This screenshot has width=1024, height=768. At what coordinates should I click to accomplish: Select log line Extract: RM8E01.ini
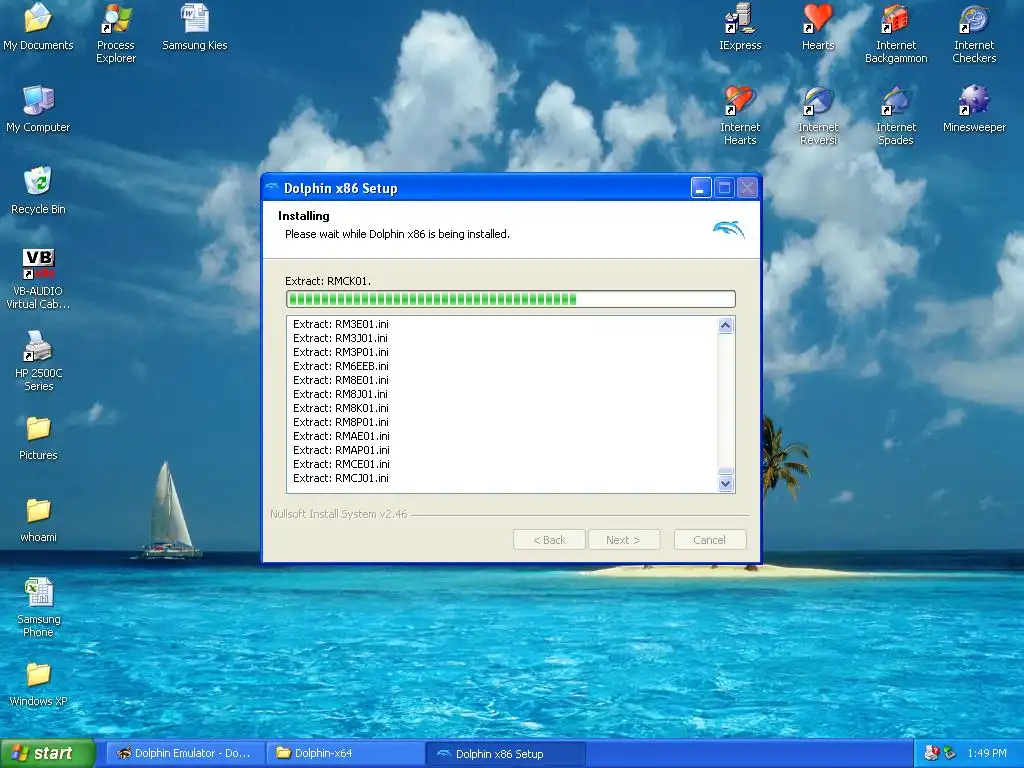click(x=341, y=380)
